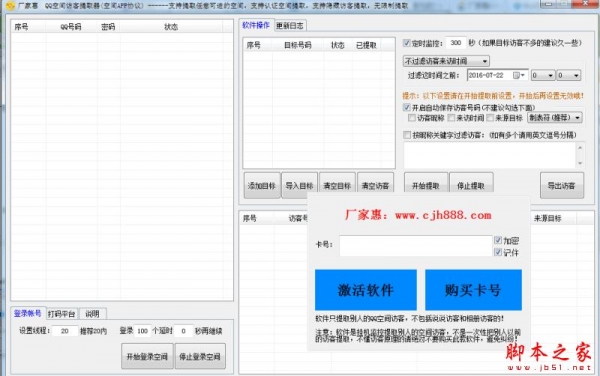
Task: Click the 导出访客 button
Action: [x=562, y=186]
